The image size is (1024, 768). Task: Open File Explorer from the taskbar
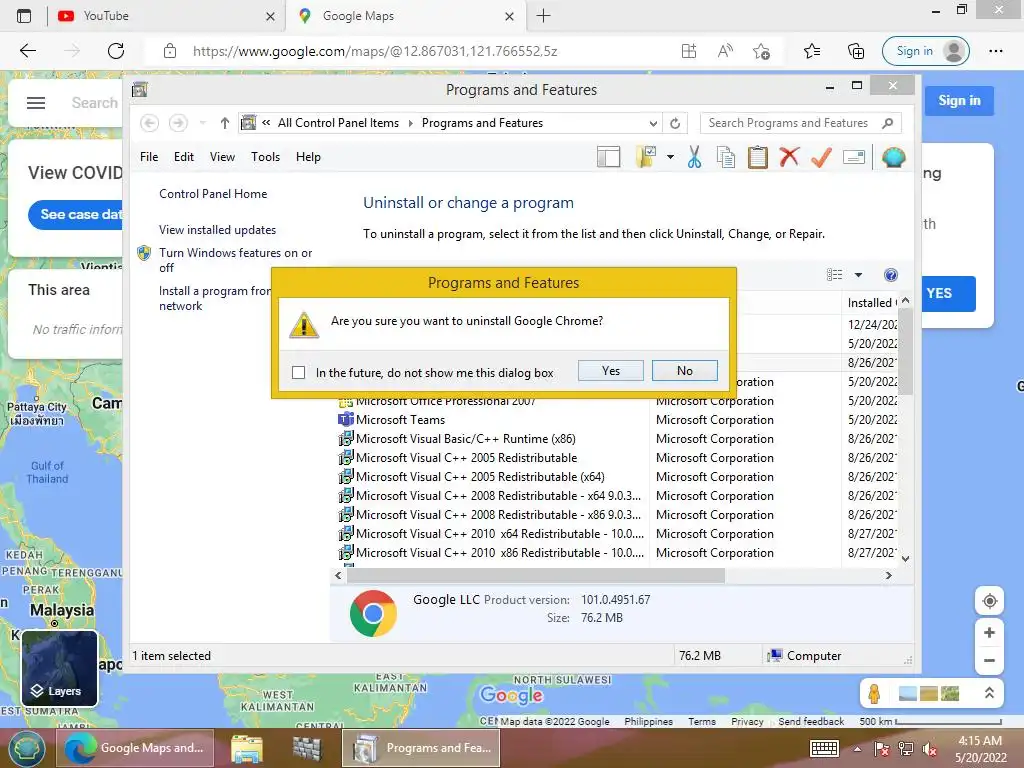(247, 748)
